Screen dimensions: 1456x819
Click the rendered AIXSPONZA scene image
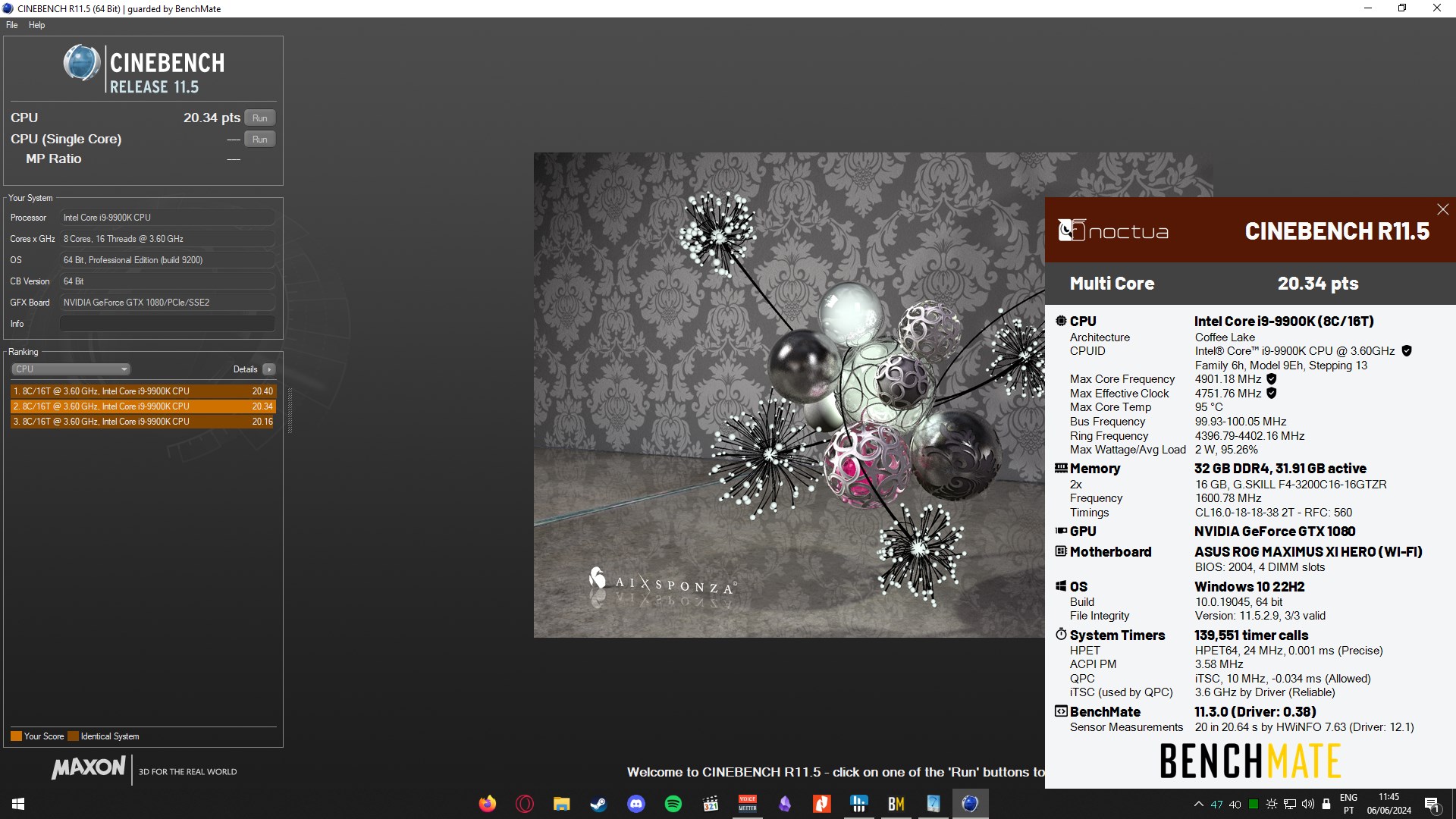click(789, 394)
